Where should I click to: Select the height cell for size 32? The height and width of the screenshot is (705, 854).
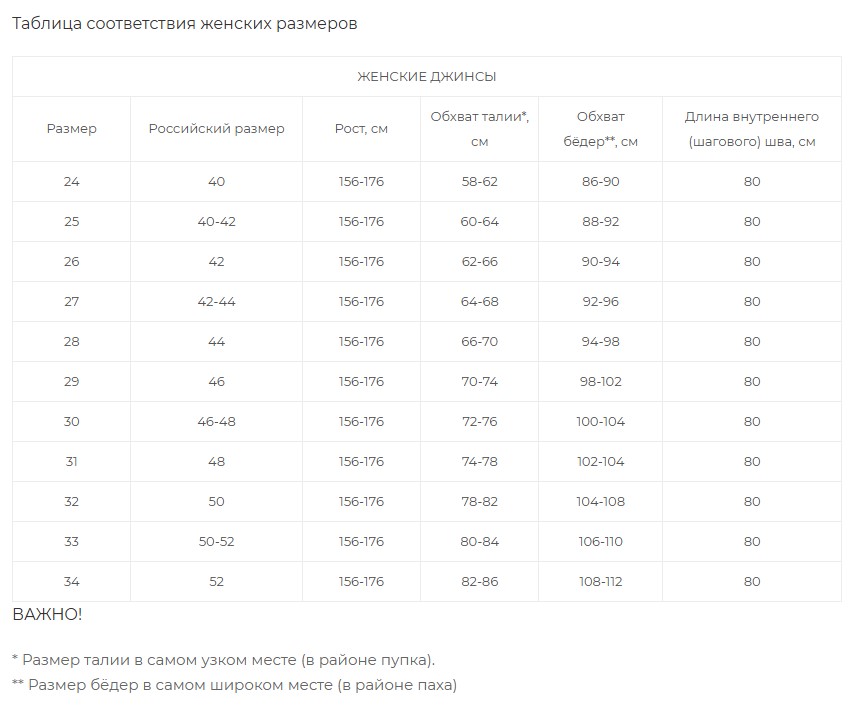click(x=361, y=502)
